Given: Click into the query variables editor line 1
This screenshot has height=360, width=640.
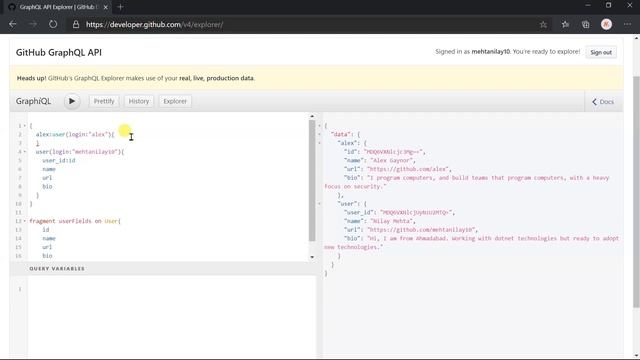Looking at the screenshot, I should pos(171,289).
